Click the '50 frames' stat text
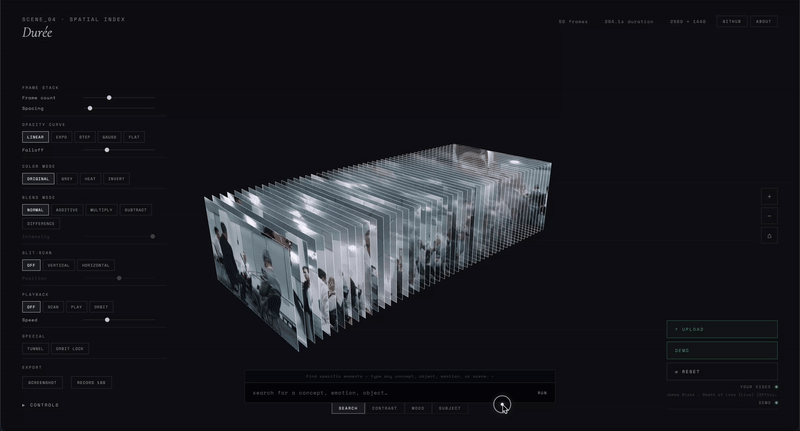 coord(573,21)
